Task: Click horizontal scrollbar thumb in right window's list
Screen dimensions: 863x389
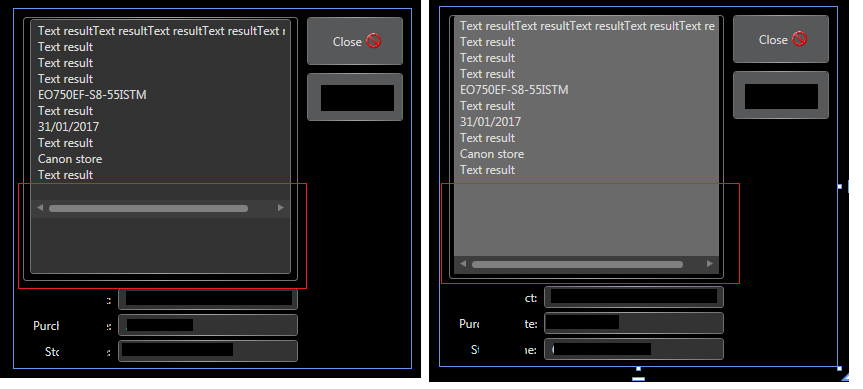Action: (x=577, y=265)
